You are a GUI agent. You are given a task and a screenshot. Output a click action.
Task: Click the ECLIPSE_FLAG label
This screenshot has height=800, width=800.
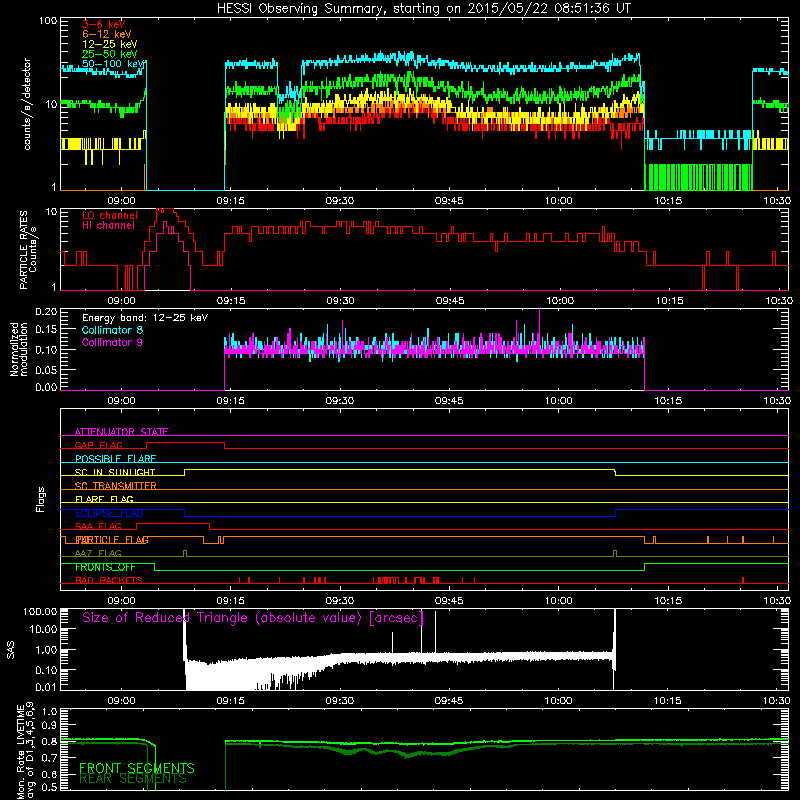109,513
